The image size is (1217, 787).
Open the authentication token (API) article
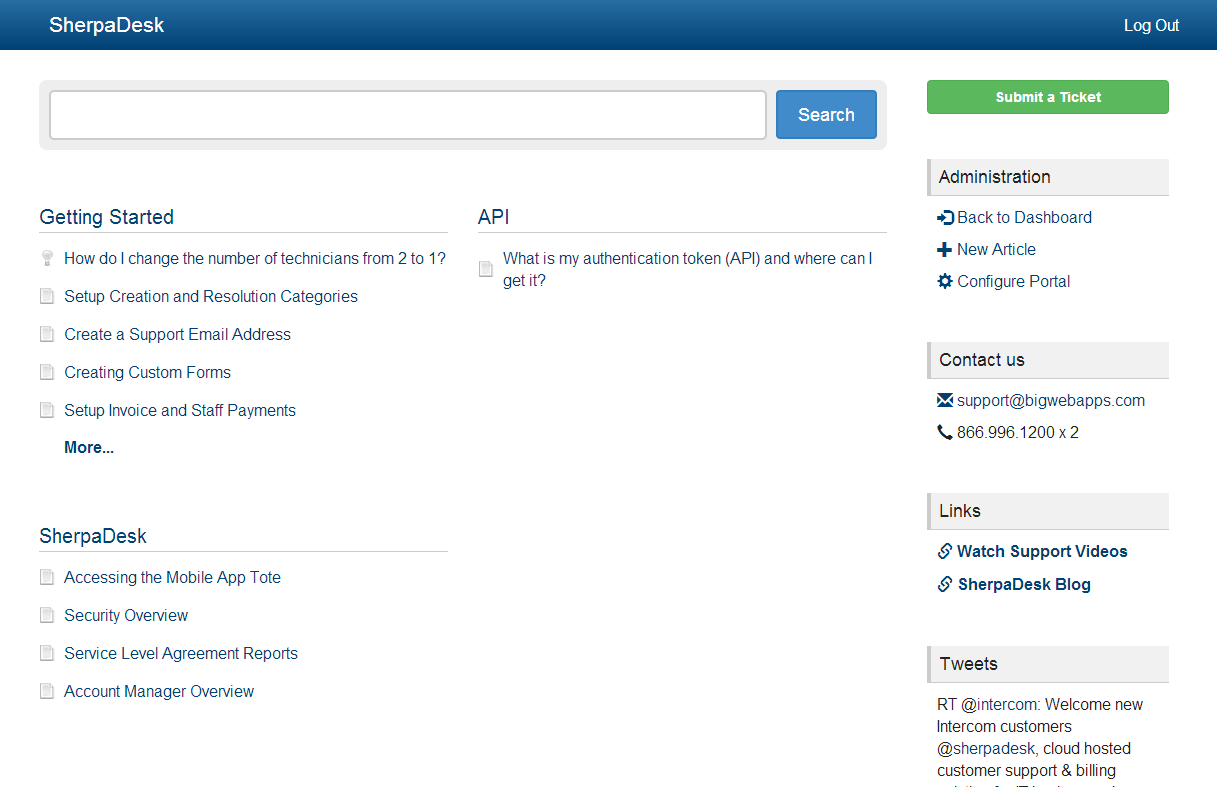tap(688, 269)
